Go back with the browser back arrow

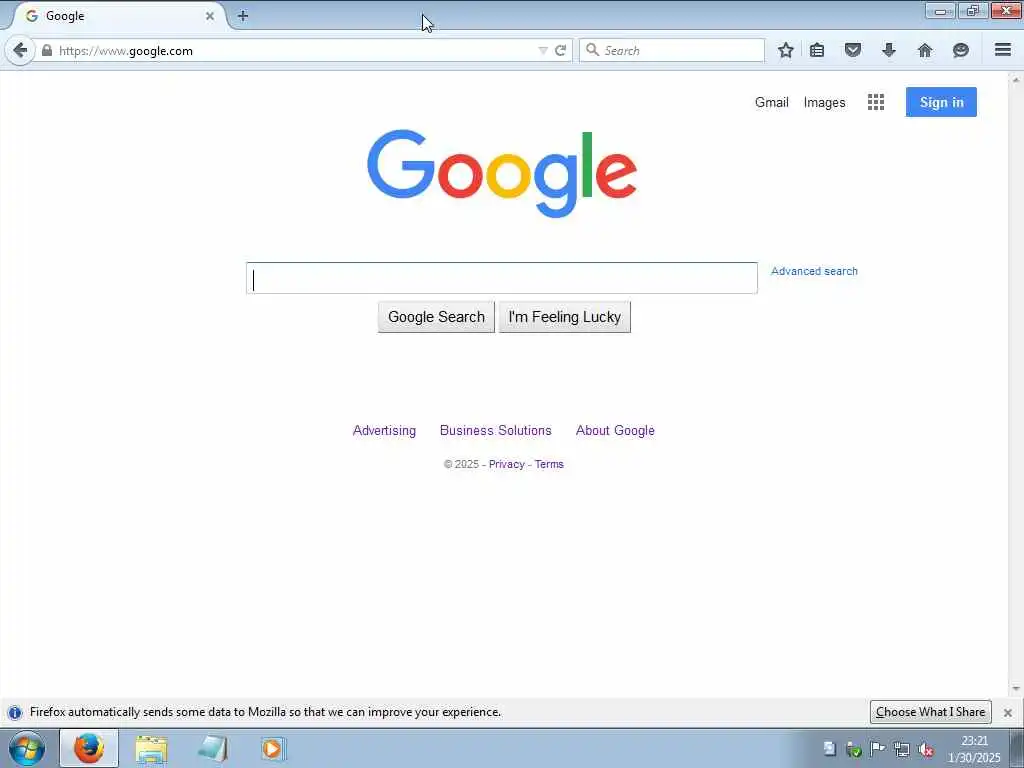[20, 50]
